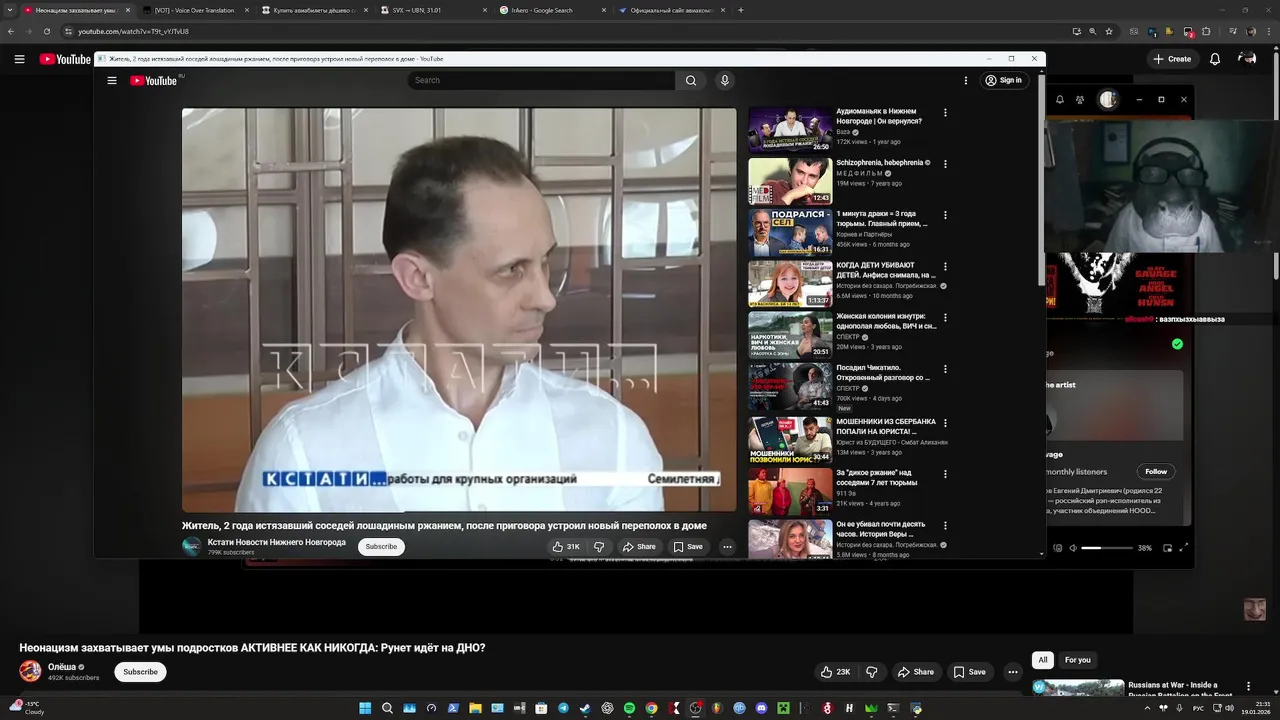Subscribe to the Олёша channel
This screenshot has width=1280, height=720.
coord(140,672)
